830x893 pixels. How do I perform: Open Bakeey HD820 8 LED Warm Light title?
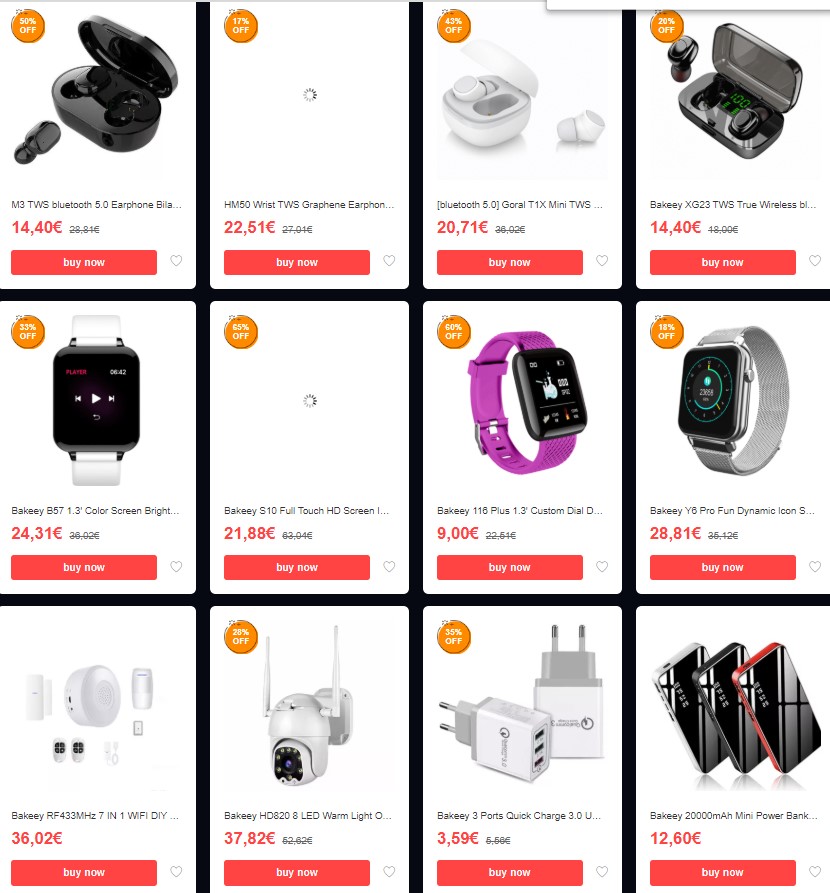(308, 816)
